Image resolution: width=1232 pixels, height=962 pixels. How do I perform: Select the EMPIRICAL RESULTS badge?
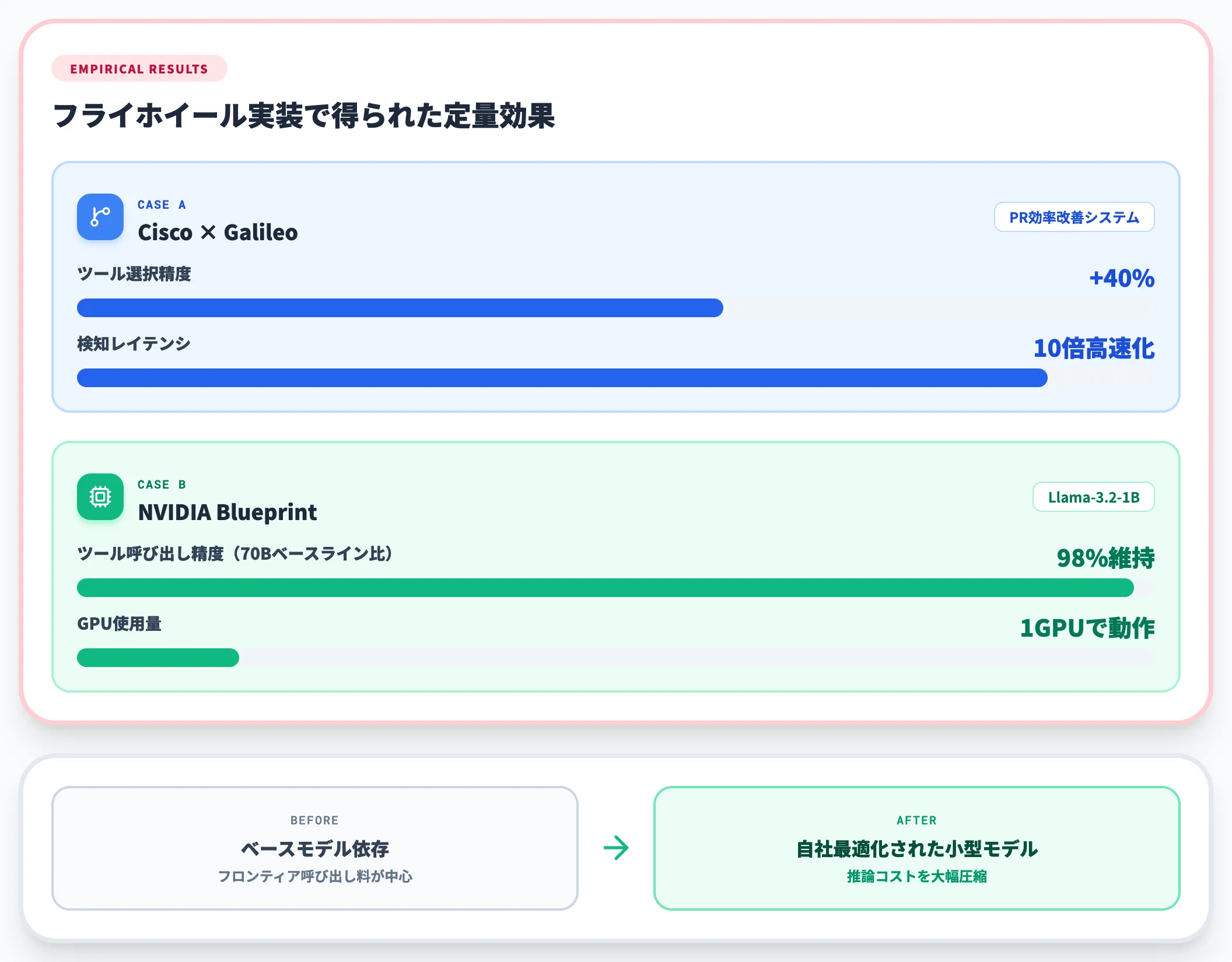pos(139,69)
